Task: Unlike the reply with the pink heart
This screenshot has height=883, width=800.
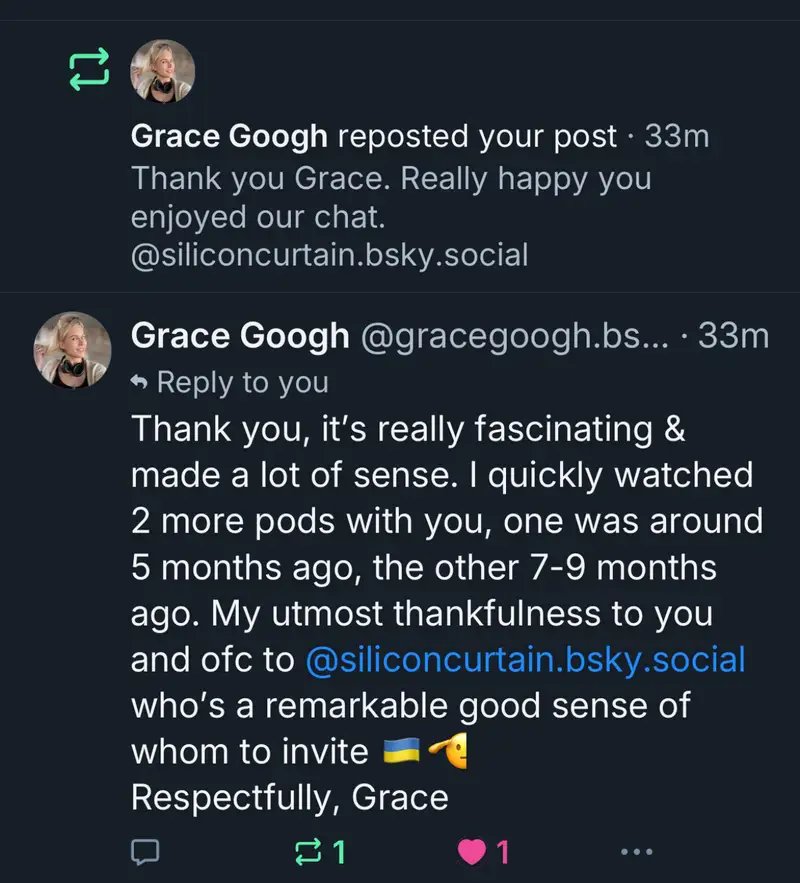Action: point(471,852)
